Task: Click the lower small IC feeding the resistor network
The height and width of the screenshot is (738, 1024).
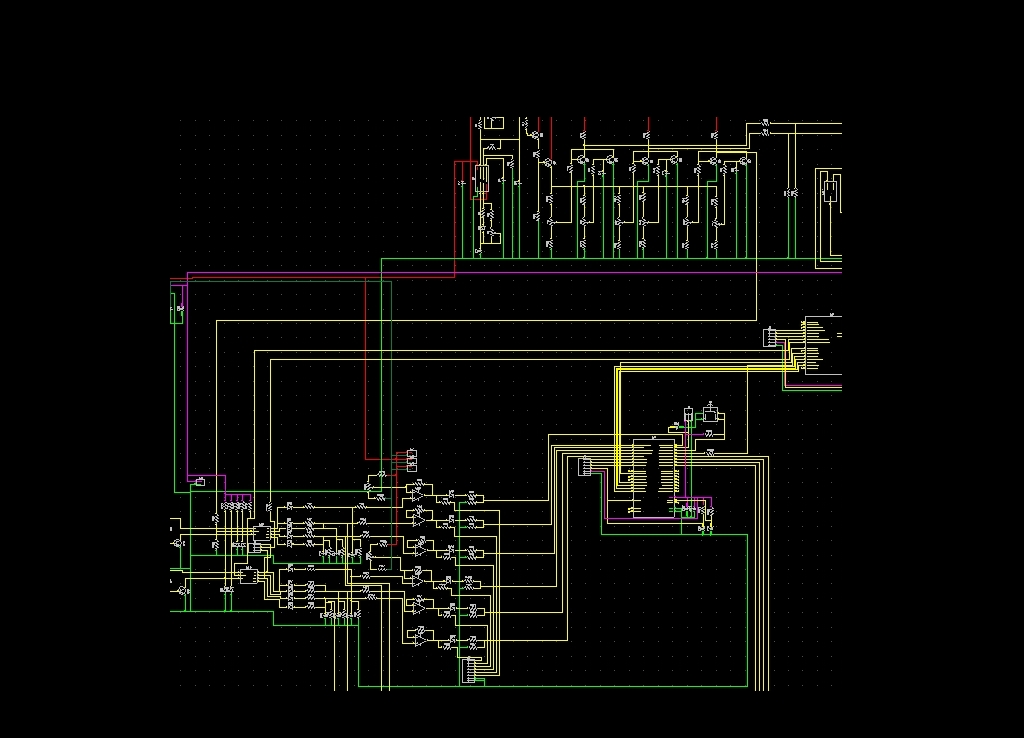Action: coord(249,576)
